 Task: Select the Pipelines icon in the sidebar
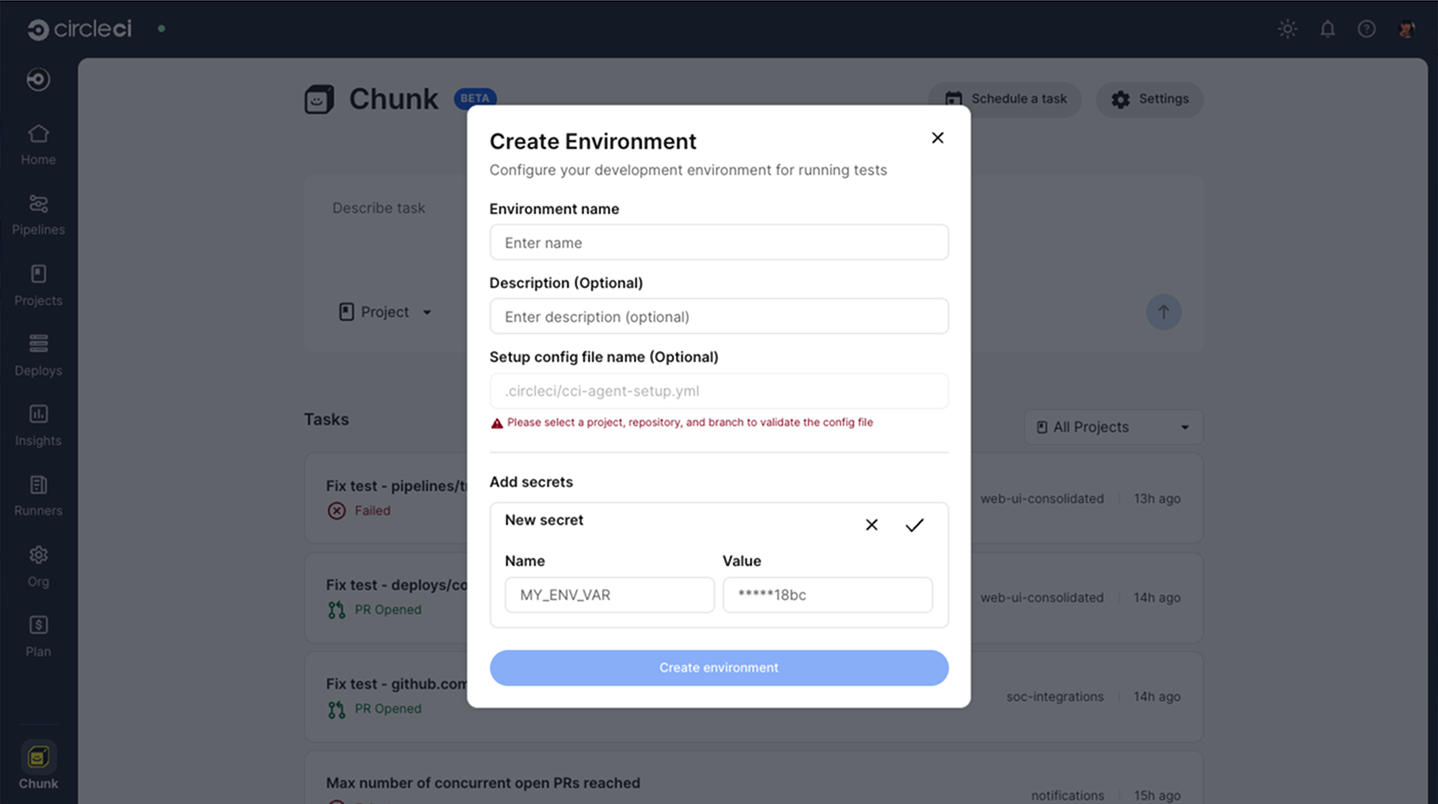pos(37,212)
